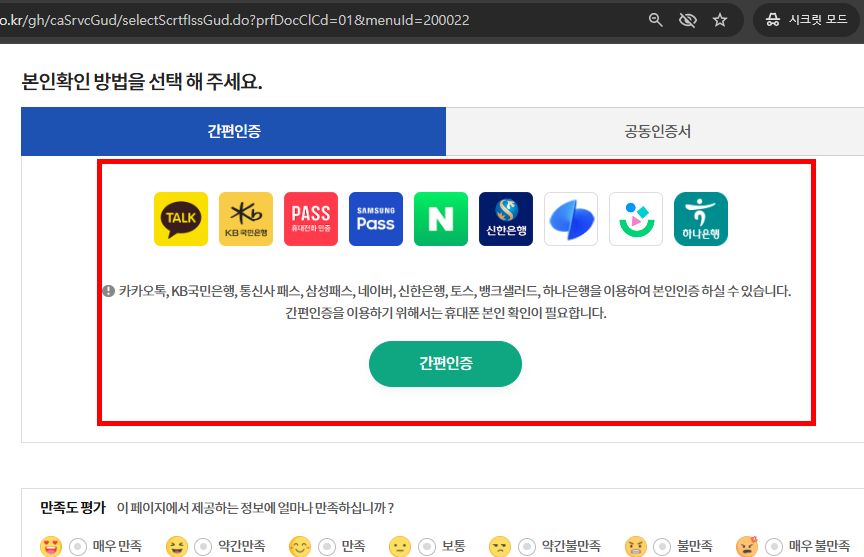Open the browser zoom magnifier icon
This screenshot has width=864, height=557.
655,20
